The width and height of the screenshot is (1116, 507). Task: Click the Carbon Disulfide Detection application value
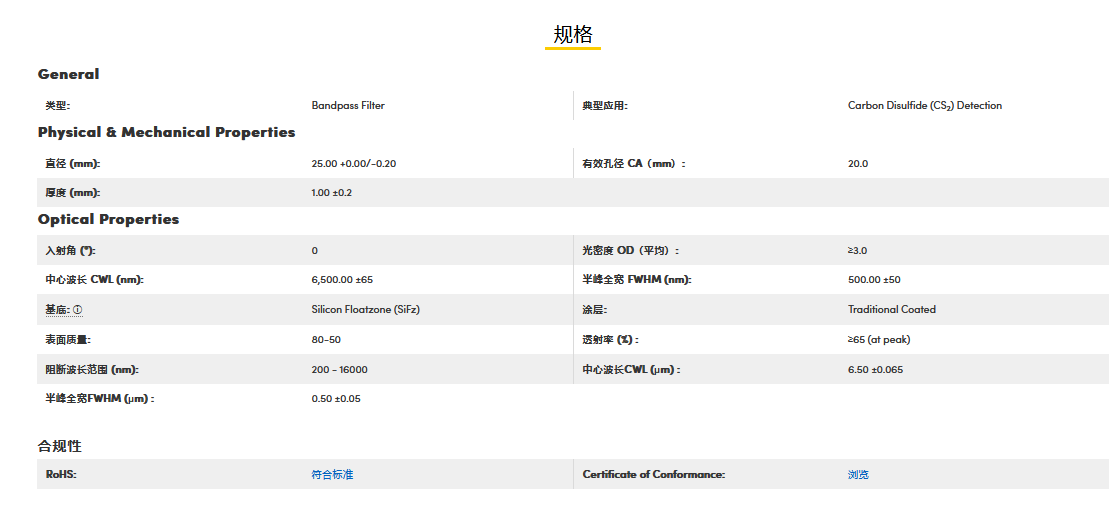coord(924,105)
